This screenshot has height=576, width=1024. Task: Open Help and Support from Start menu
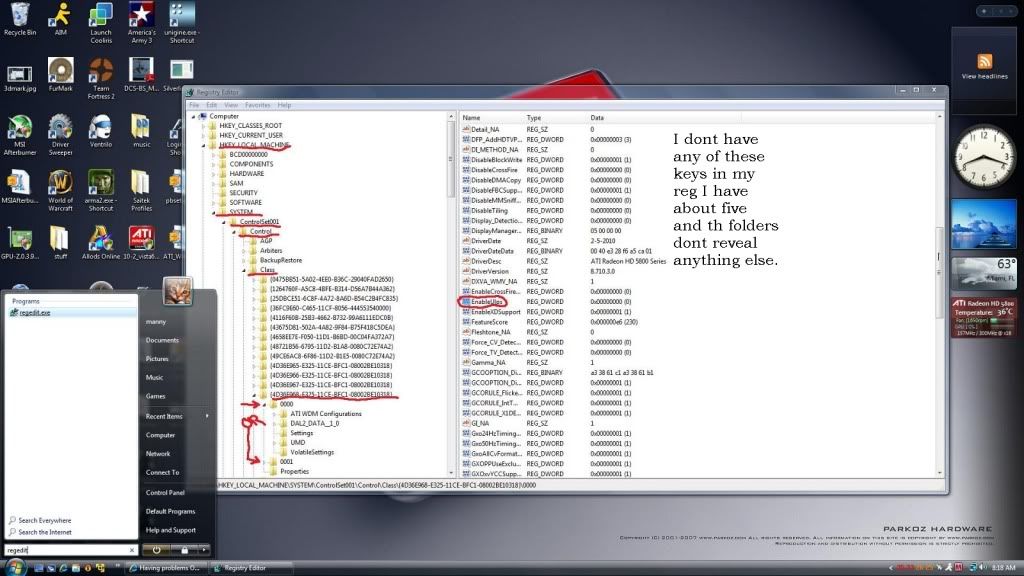(170, 530)
